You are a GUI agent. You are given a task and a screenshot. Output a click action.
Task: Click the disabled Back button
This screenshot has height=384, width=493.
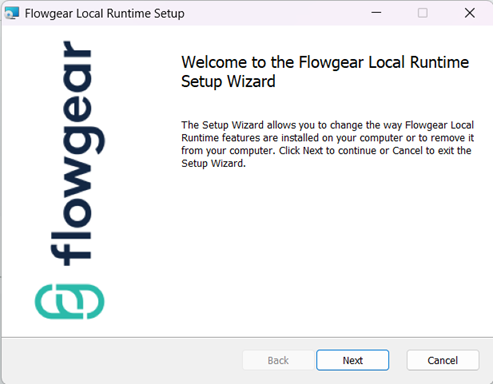tap(278, 360)
